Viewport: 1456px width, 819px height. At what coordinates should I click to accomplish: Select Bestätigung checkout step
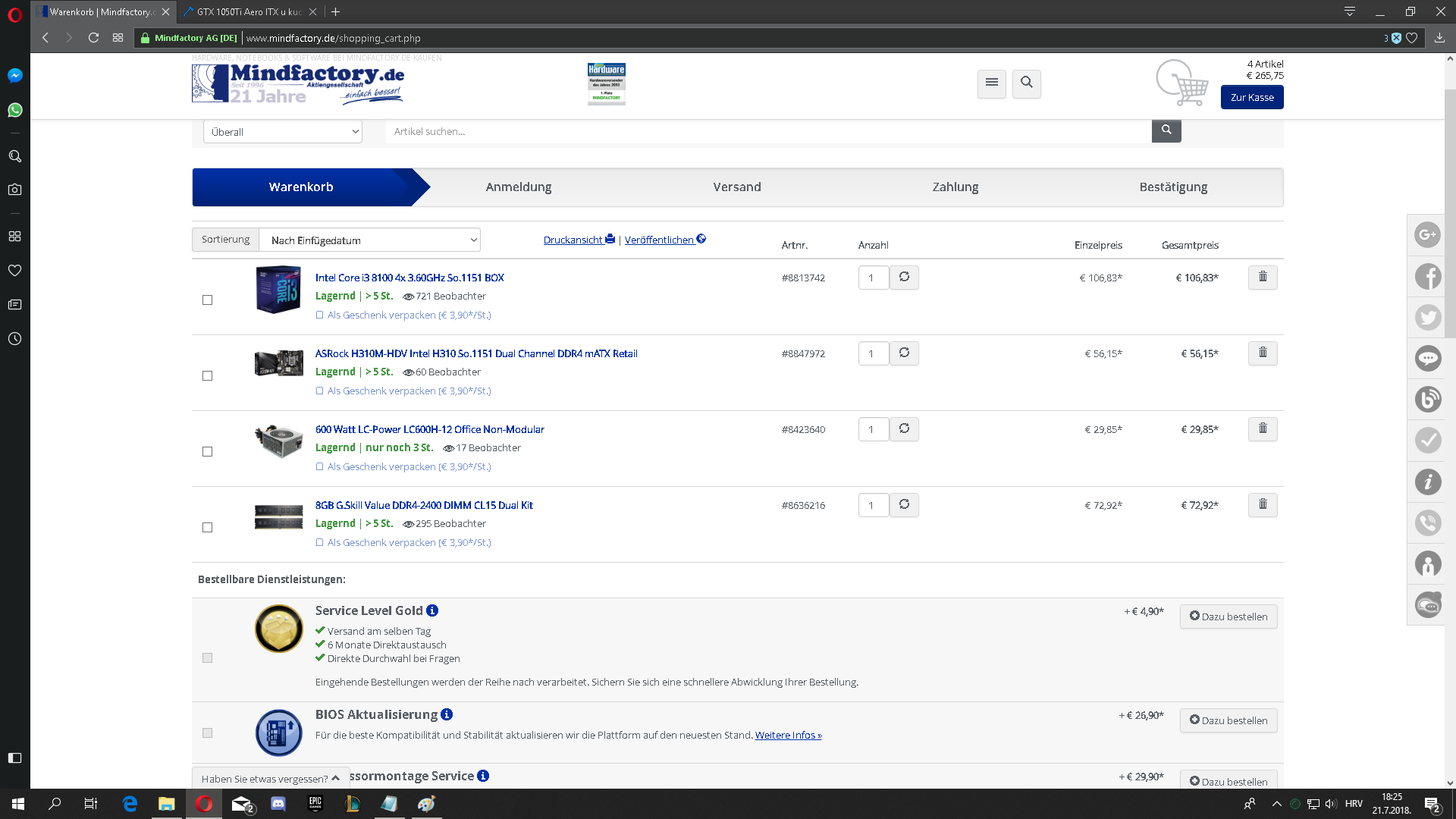pyautogui.click(x=1173, y=187)
